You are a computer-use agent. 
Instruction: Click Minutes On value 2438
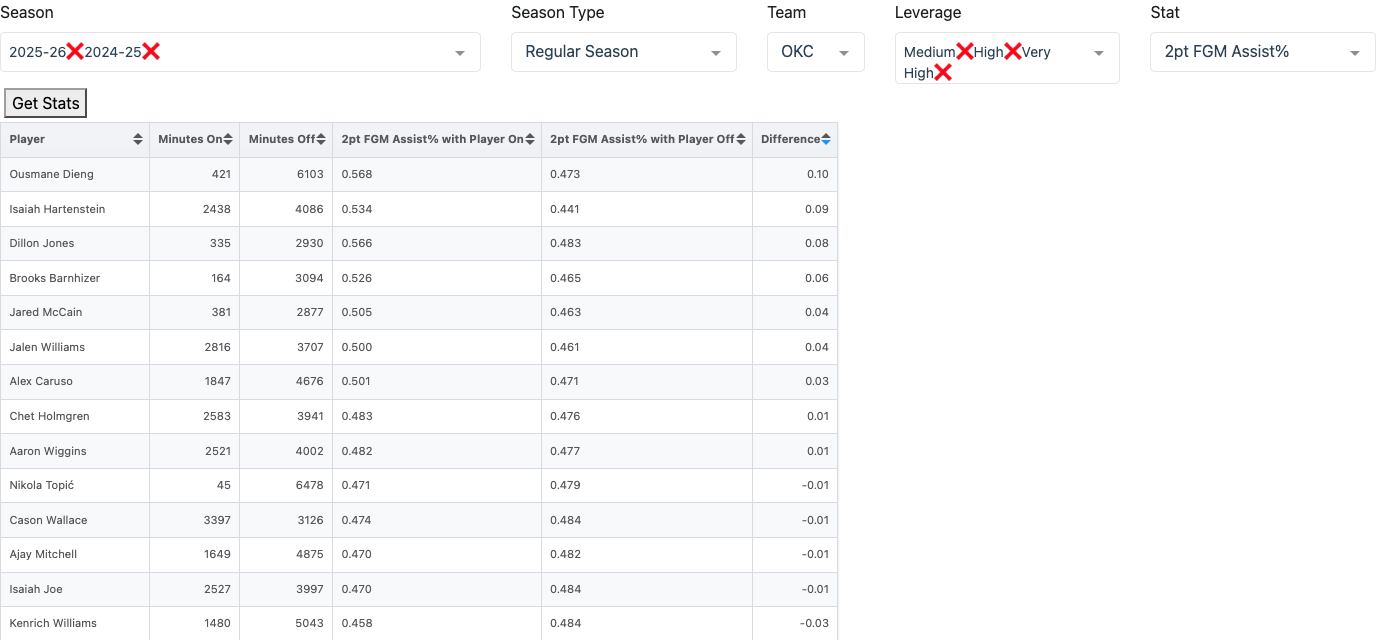tap(216, 209)
